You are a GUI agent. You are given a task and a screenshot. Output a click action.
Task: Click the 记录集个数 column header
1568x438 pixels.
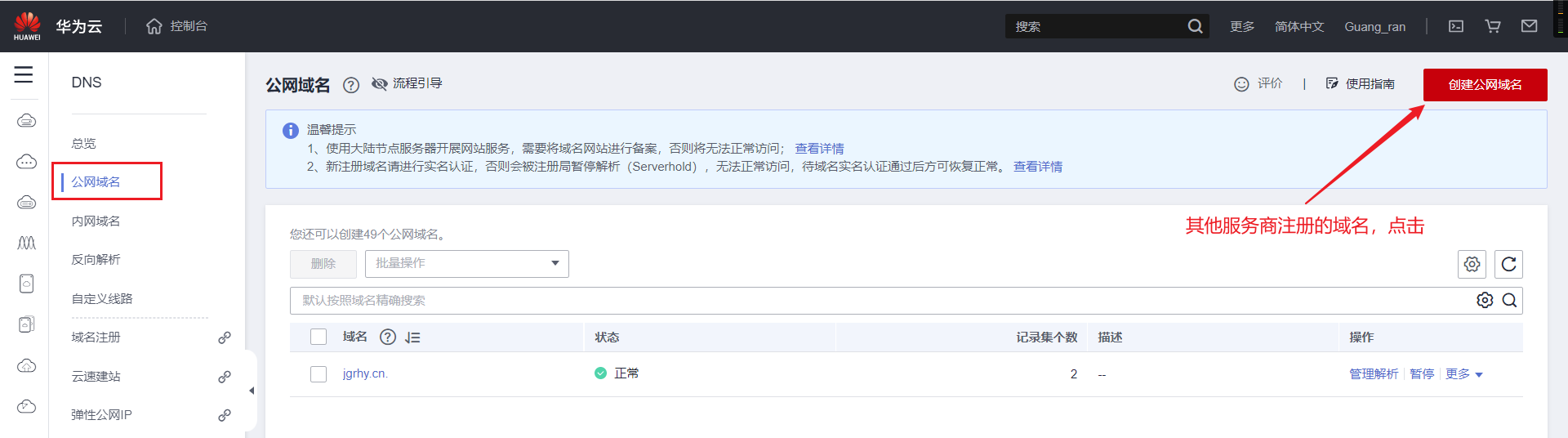coord(1047,337)
